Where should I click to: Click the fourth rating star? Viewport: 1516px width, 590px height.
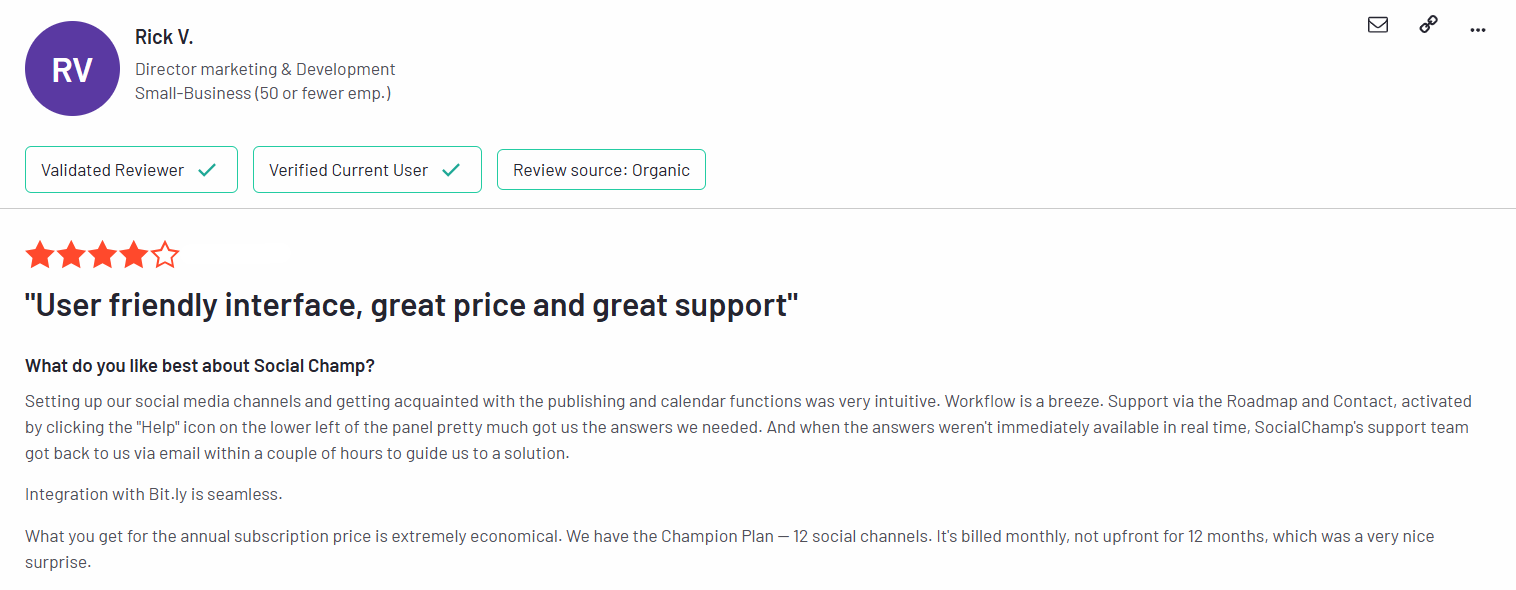click(133, 255)
